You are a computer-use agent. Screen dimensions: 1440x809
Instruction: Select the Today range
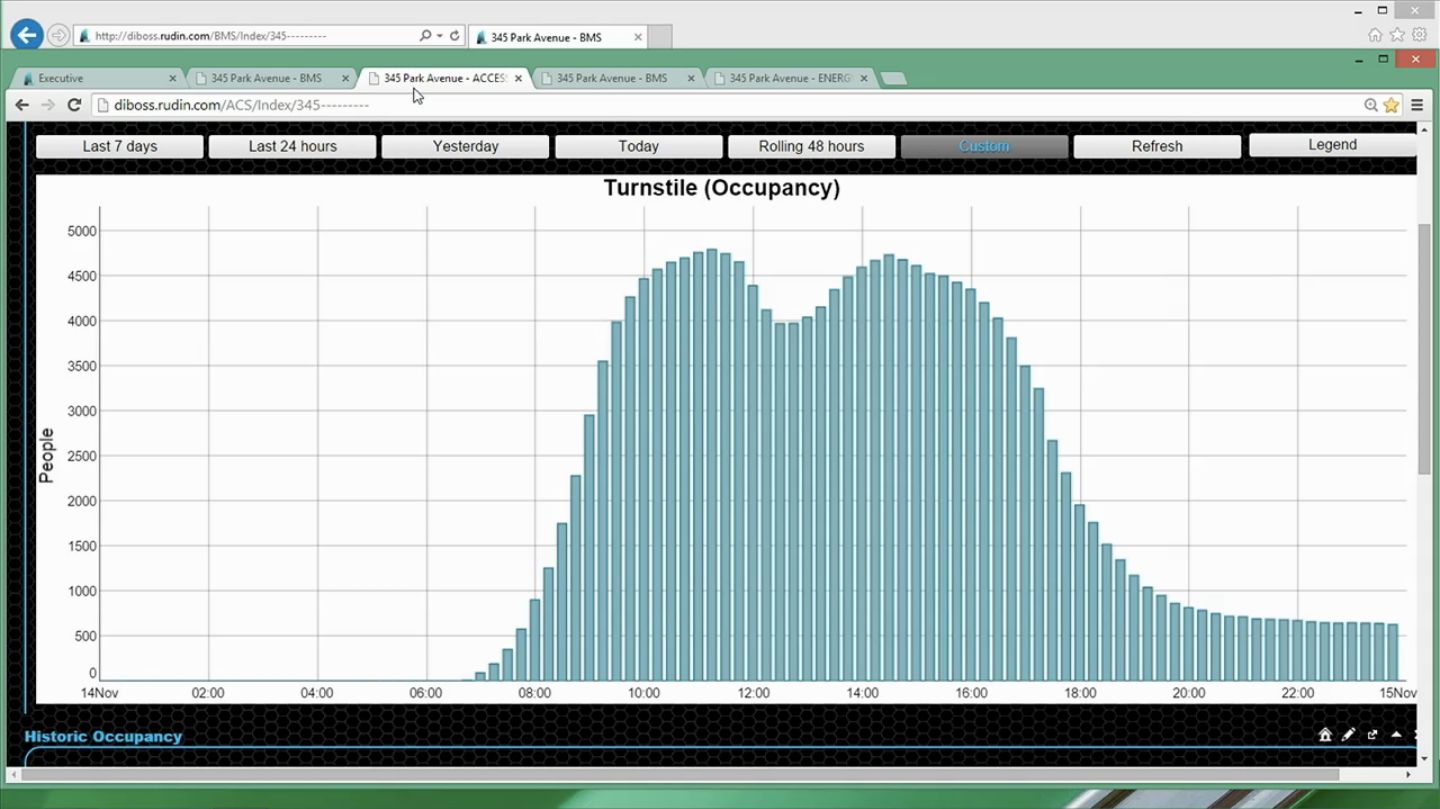pos(639,146)
